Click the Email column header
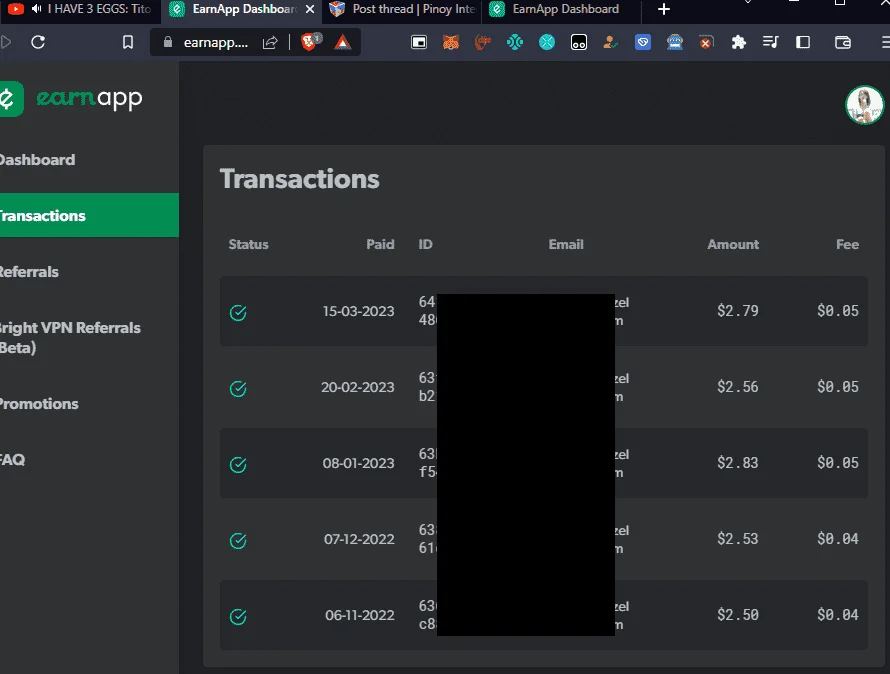890x674 pixels. coord(566,244)
